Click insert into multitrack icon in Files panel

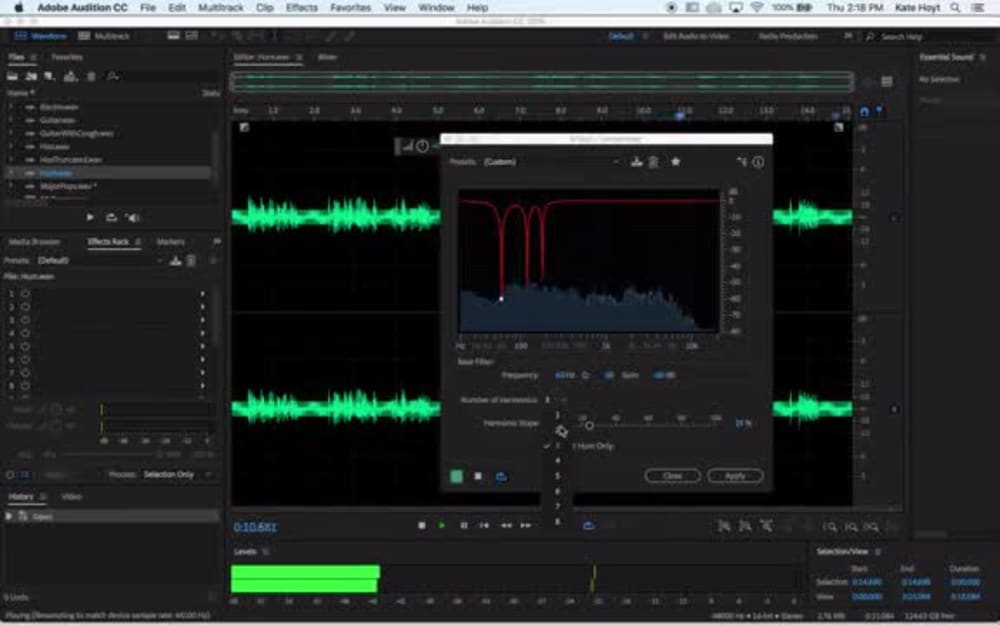(70, 77)
